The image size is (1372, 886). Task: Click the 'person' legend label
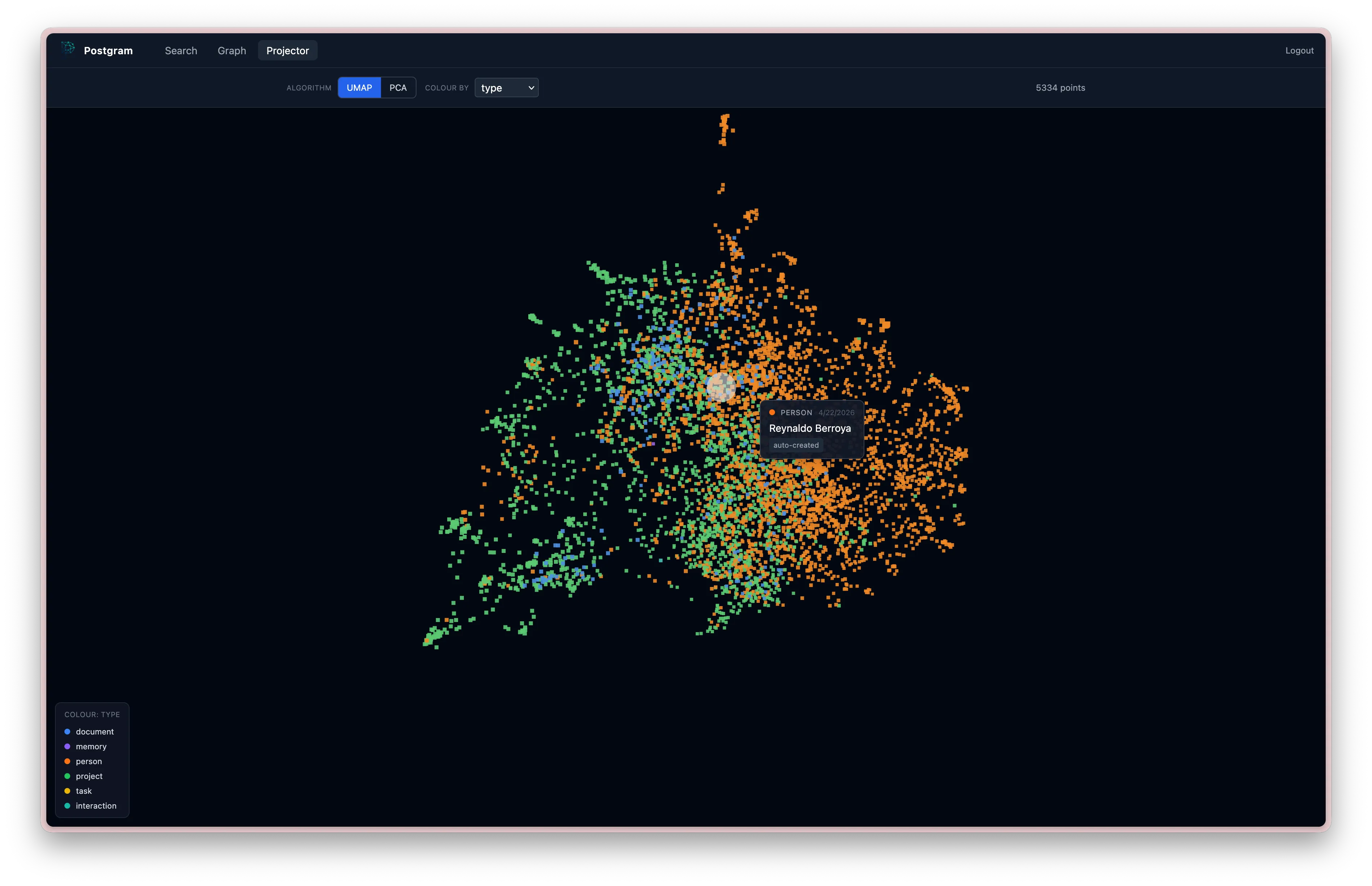tap(89, 761)
